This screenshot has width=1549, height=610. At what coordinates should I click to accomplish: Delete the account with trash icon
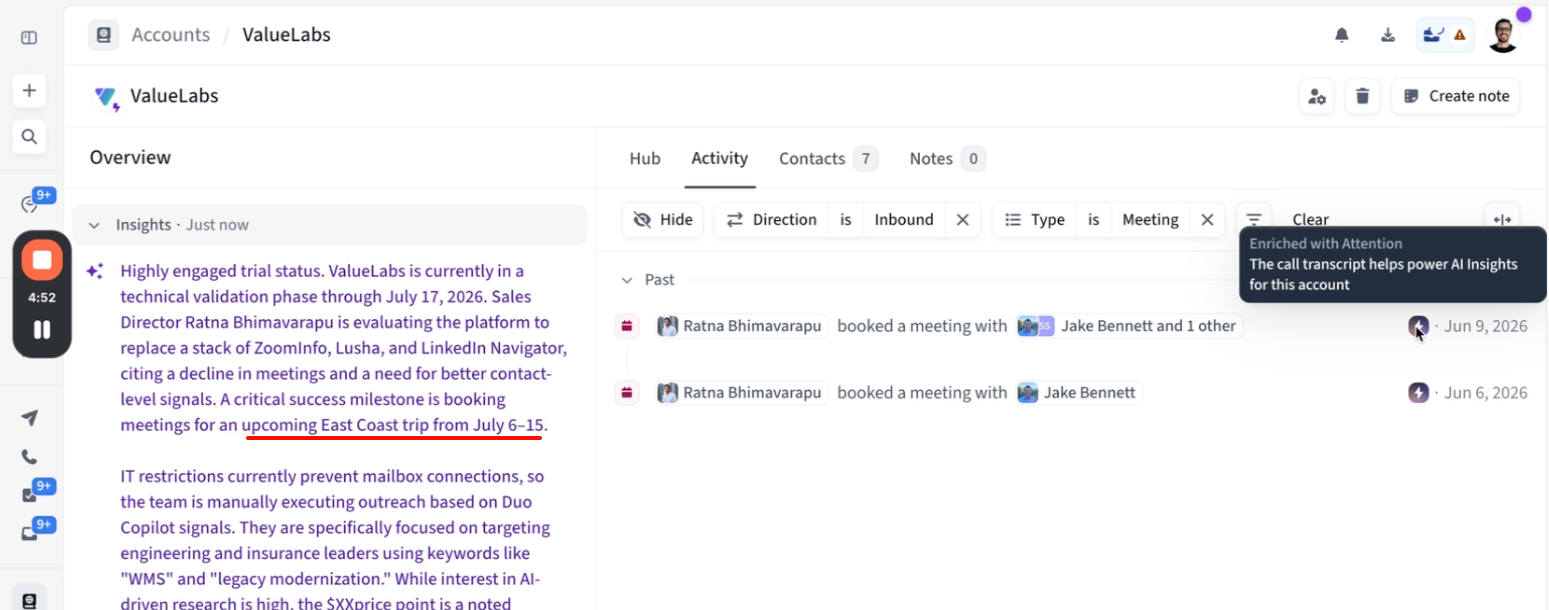[1362, 97]
